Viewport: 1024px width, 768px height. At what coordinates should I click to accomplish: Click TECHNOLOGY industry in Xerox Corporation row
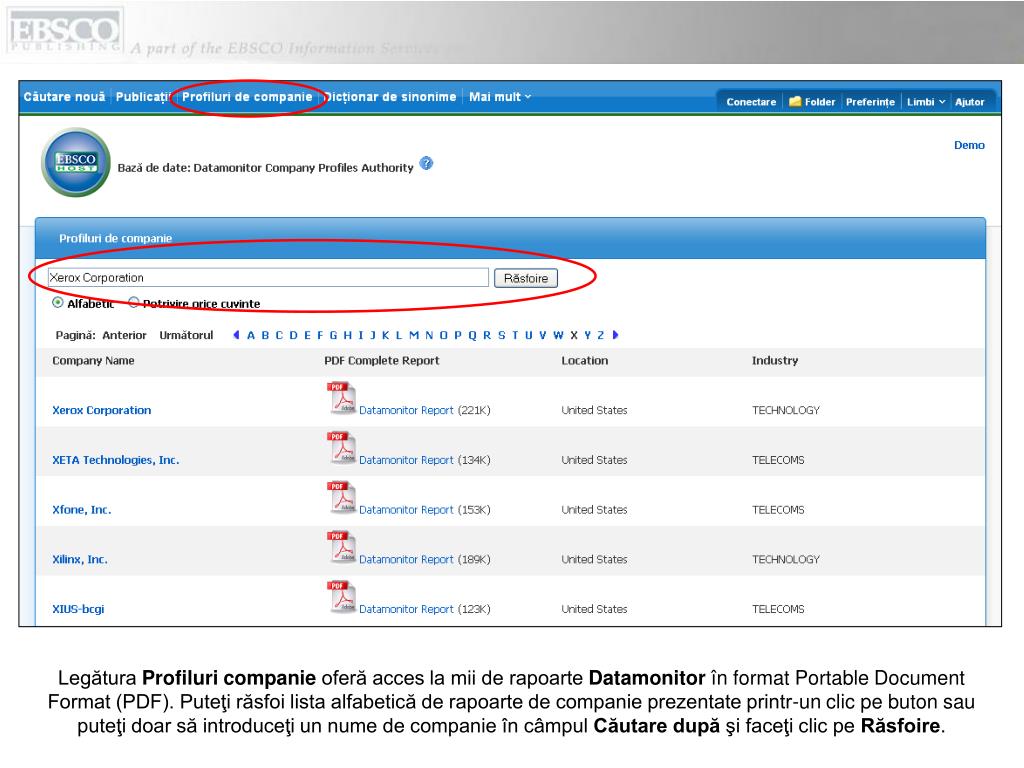coord(786,410)
